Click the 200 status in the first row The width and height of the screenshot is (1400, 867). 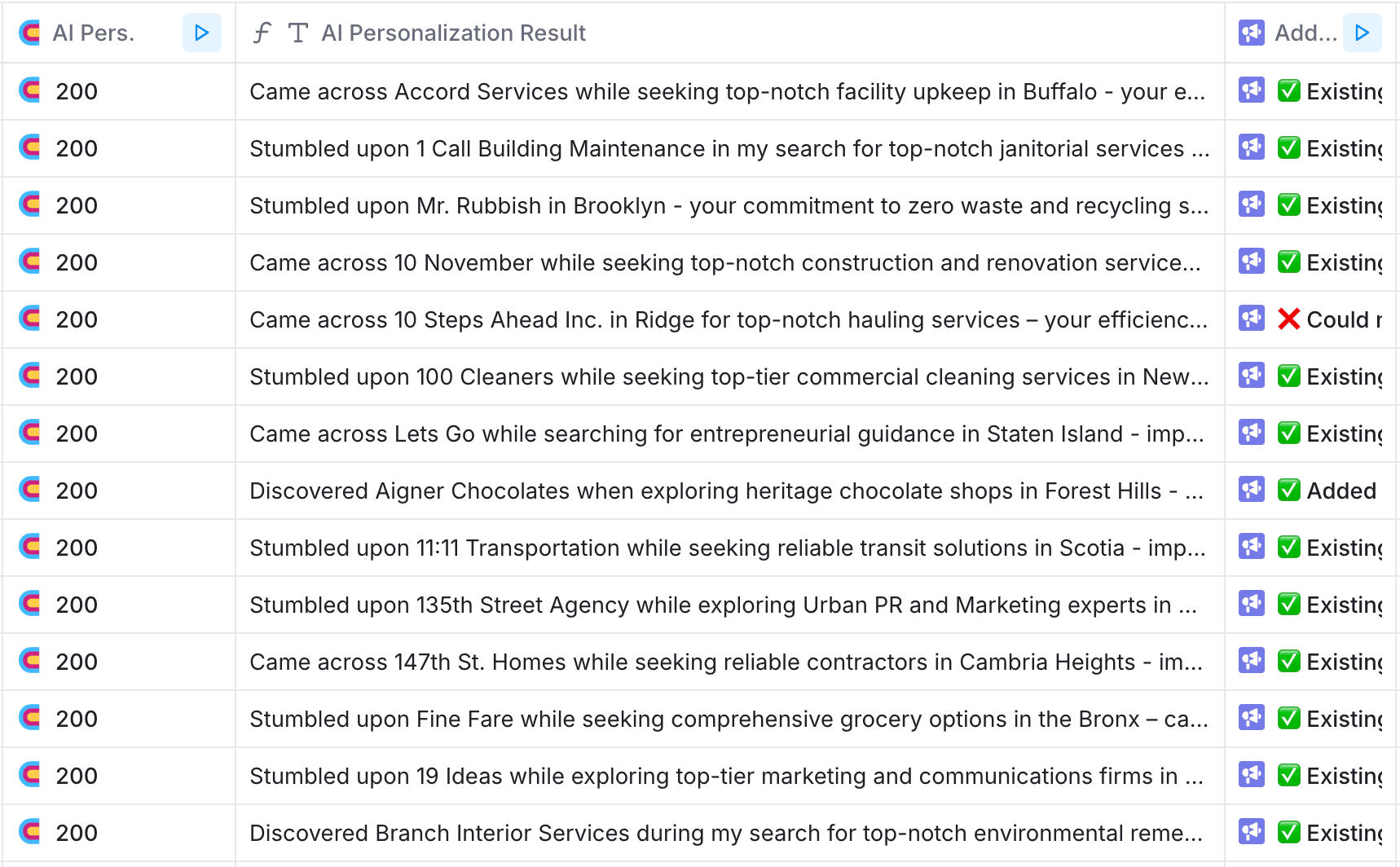coord(76,91)
